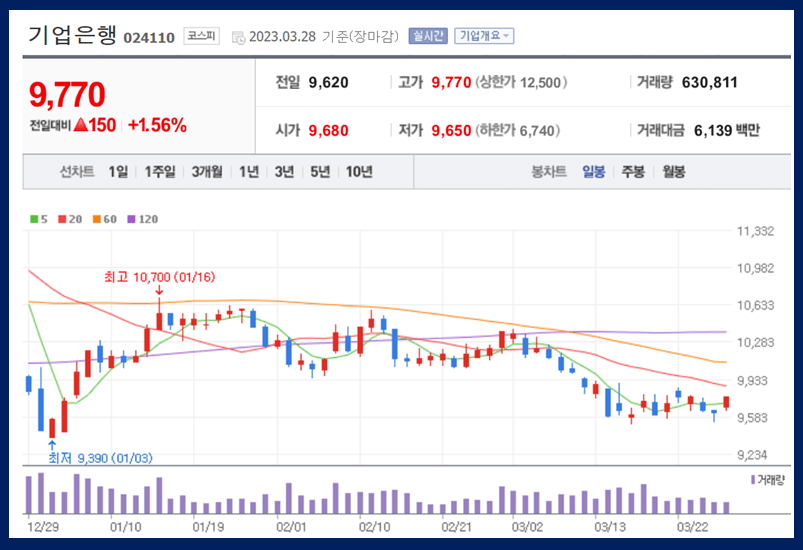This screenshot has width=803, height=550.
Task: Click the 최고 10,700 (01/16) marker label
Action: (159, 277)
